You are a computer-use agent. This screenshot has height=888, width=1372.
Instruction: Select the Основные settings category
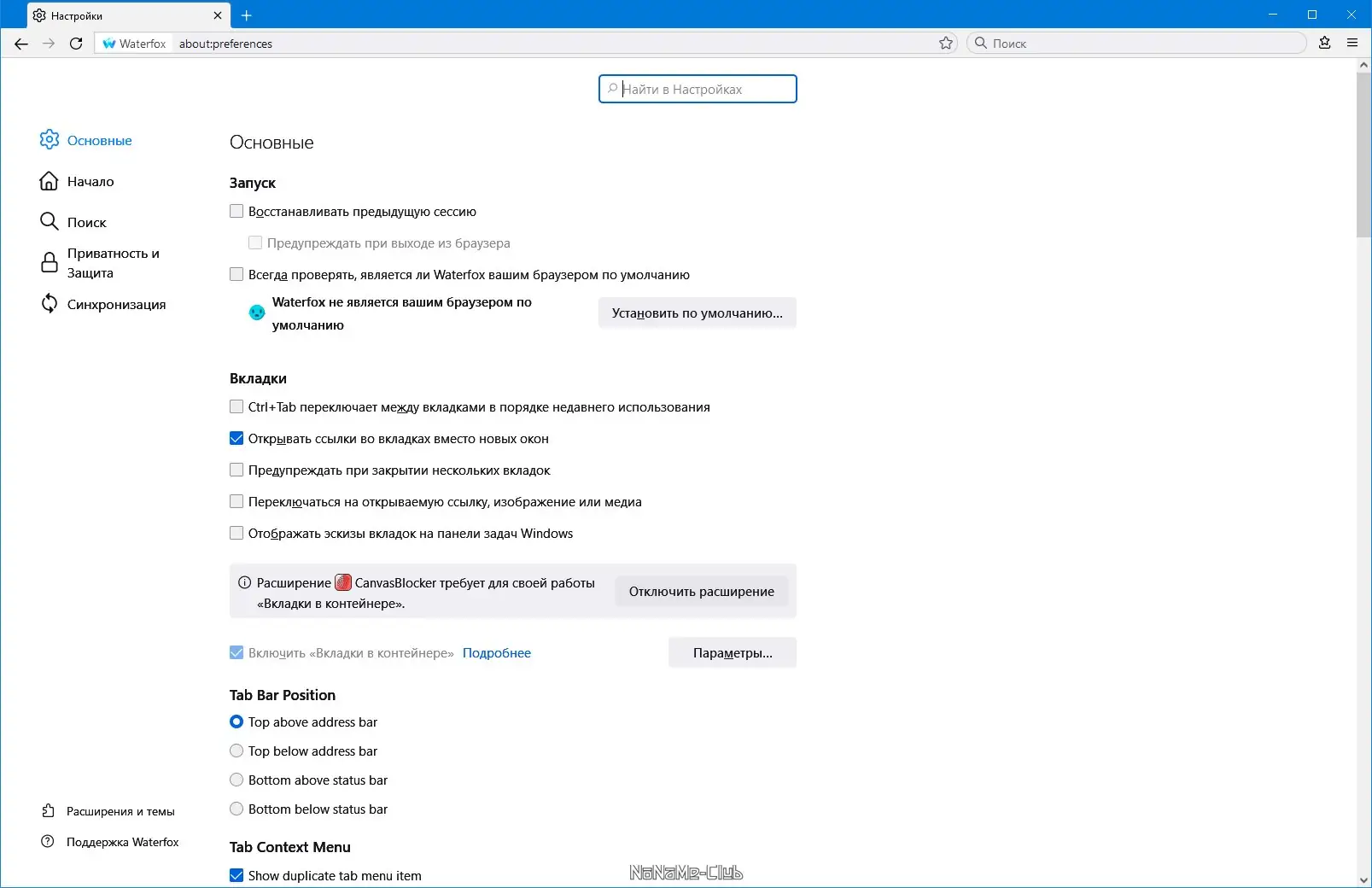click(x=86, y=140)
